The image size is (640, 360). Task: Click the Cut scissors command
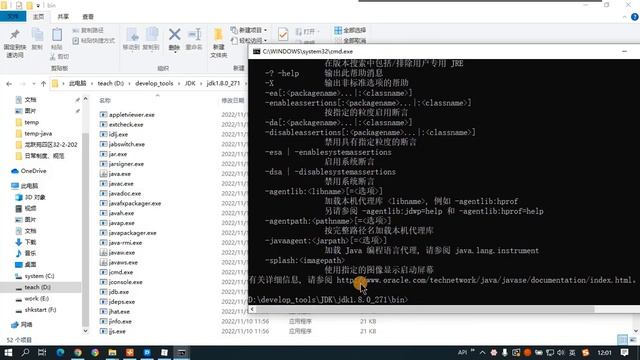click(x=60, y=57)
